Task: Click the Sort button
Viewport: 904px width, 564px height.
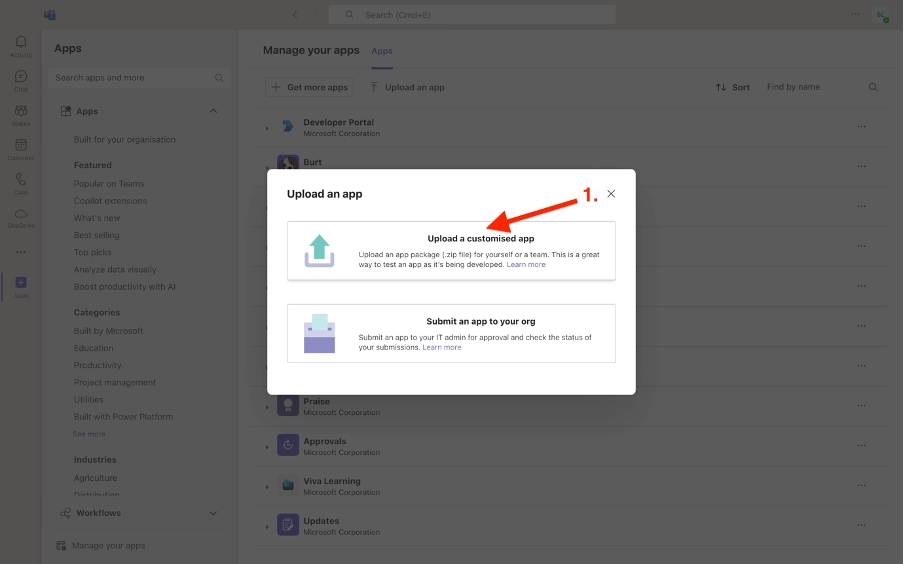Action: click(733, 87)
